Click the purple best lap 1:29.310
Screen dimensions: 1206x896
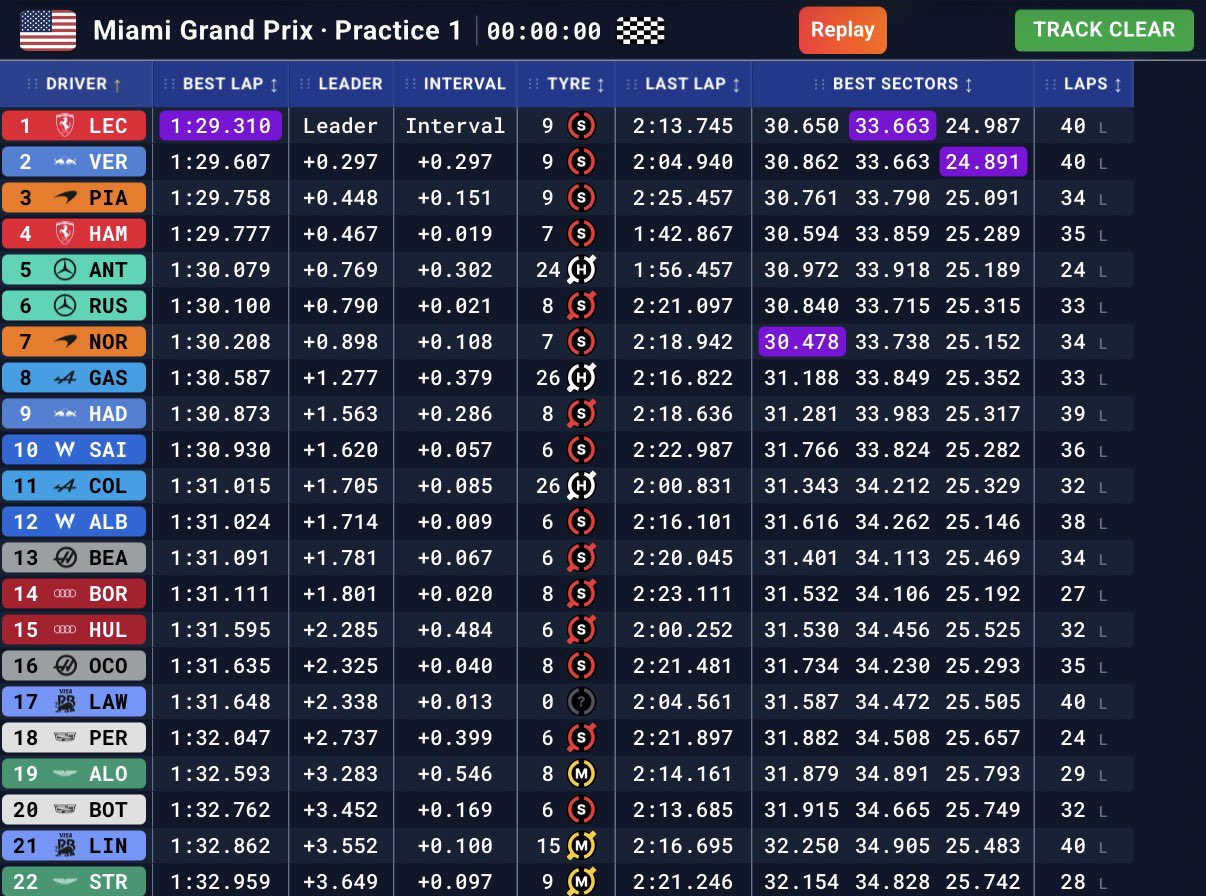click(x=221, y=126)
